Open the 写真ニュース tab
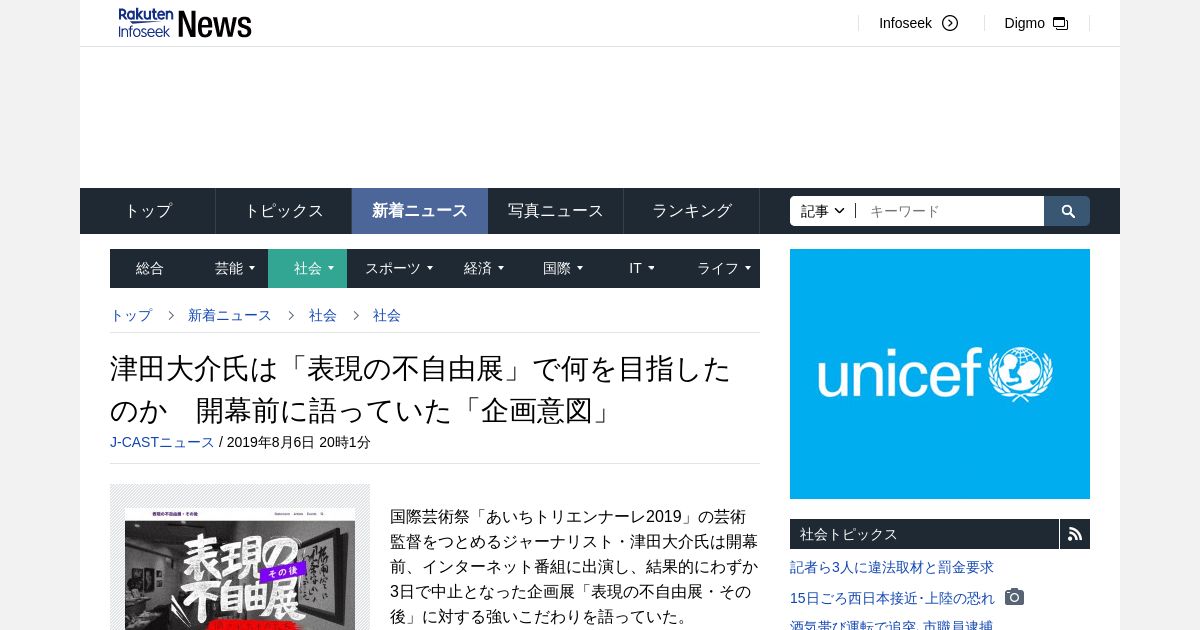Viewport: 1200px width, 630px height. tap(556, 211)
